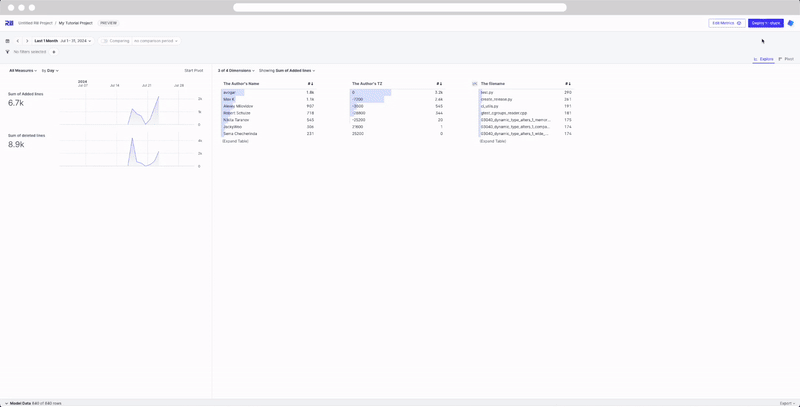Open the user avatar icon

[x=790, y=23]
